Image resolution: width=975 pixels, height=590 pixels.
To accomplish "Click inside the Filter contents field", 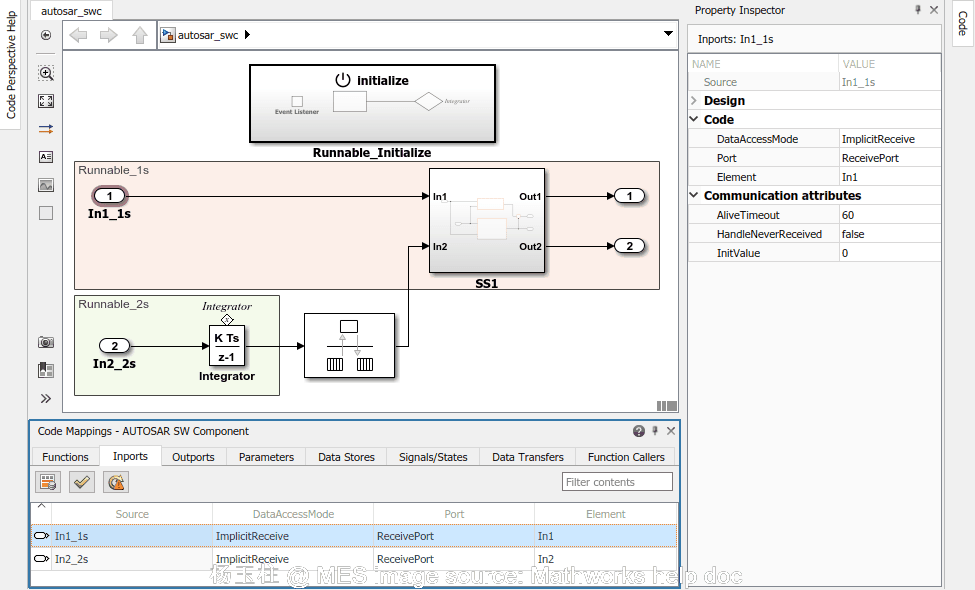I will tap(617, 481).
